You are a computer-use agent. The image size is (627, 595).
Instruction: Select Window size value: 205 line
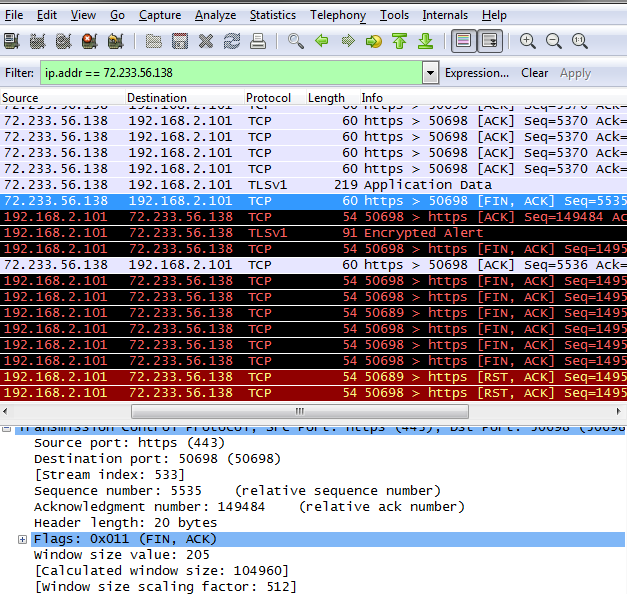point(122,555)
